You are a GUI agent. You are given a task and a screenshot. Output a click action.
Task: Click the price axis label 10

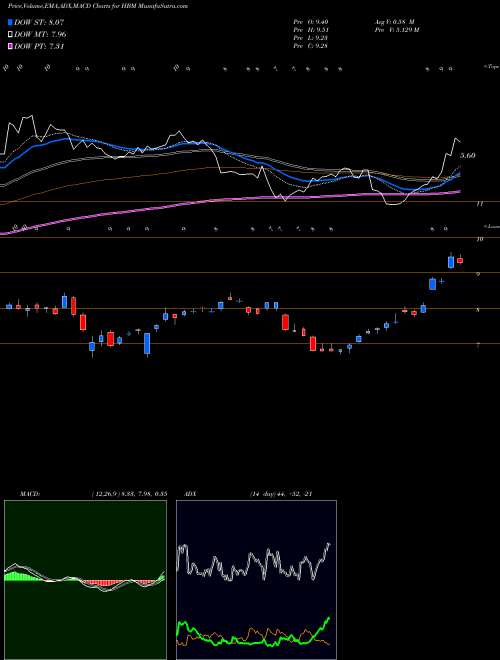[x=479, y=239]
